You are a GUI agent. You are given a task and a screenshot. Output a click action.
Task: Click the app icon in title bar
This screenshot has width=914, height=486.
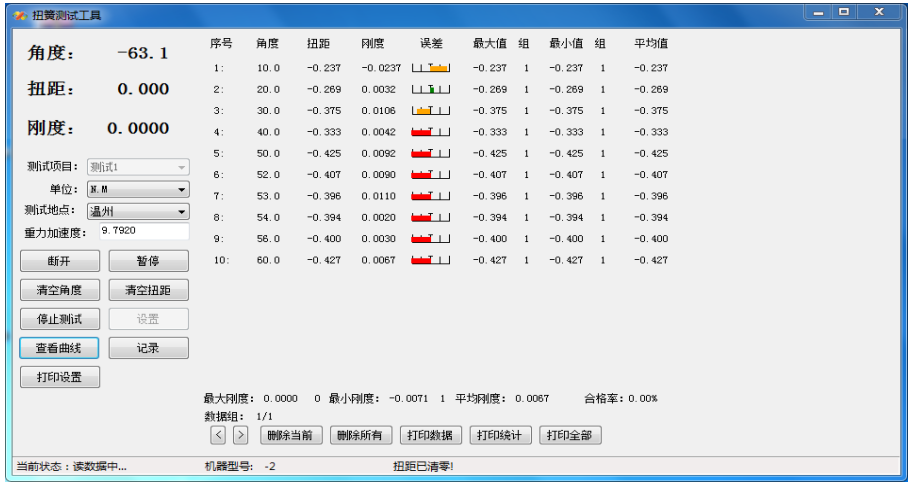pyautogui.click(x=20, y=15)
